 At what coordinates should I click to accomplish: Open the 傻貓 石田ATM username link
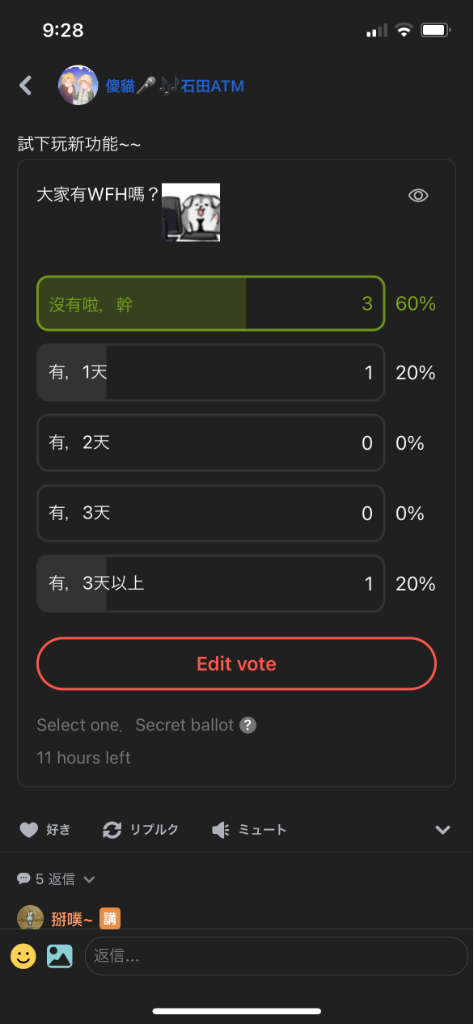tap(175, 86)
